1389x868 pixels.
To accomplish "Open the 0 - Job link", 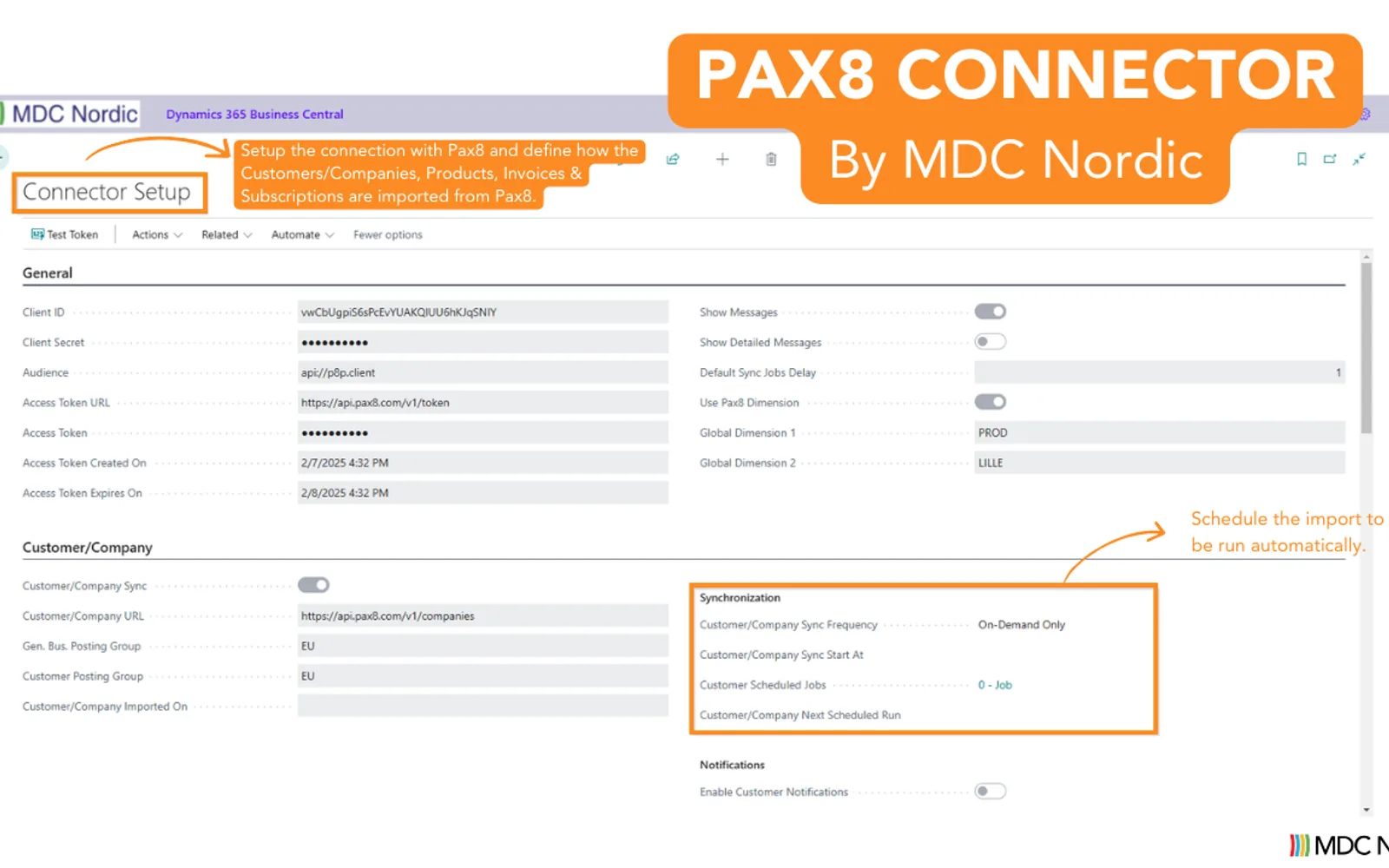I will click(x=995, y=685).
